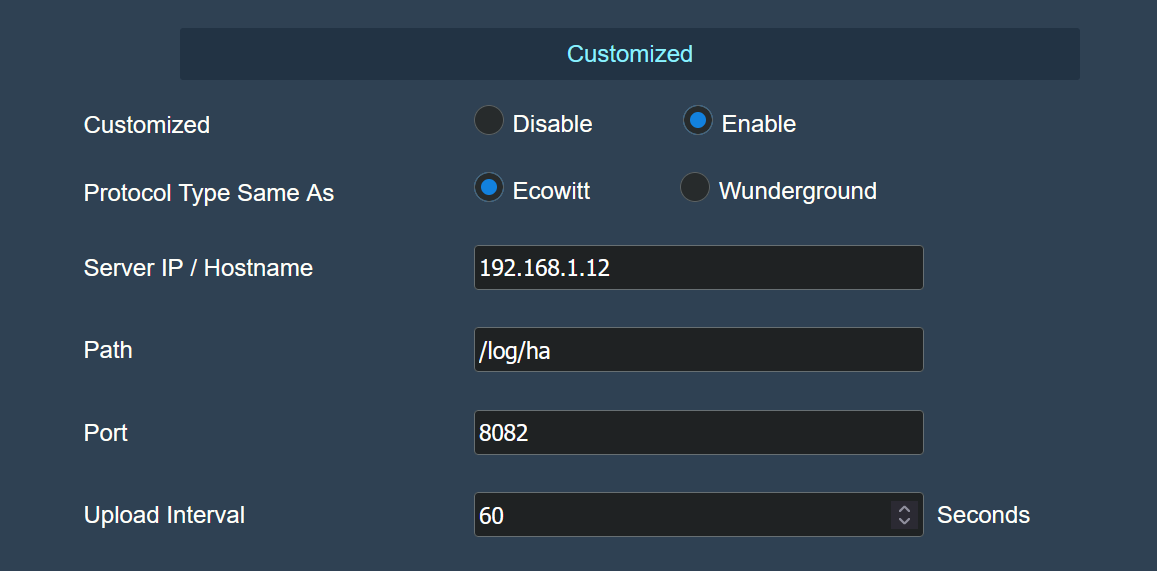Image resolution: width=1157 pixels, height=571 pixels.
Task: Click the "Upload Interval" field label
Action: pyautogui.click(x=164, y=515)
